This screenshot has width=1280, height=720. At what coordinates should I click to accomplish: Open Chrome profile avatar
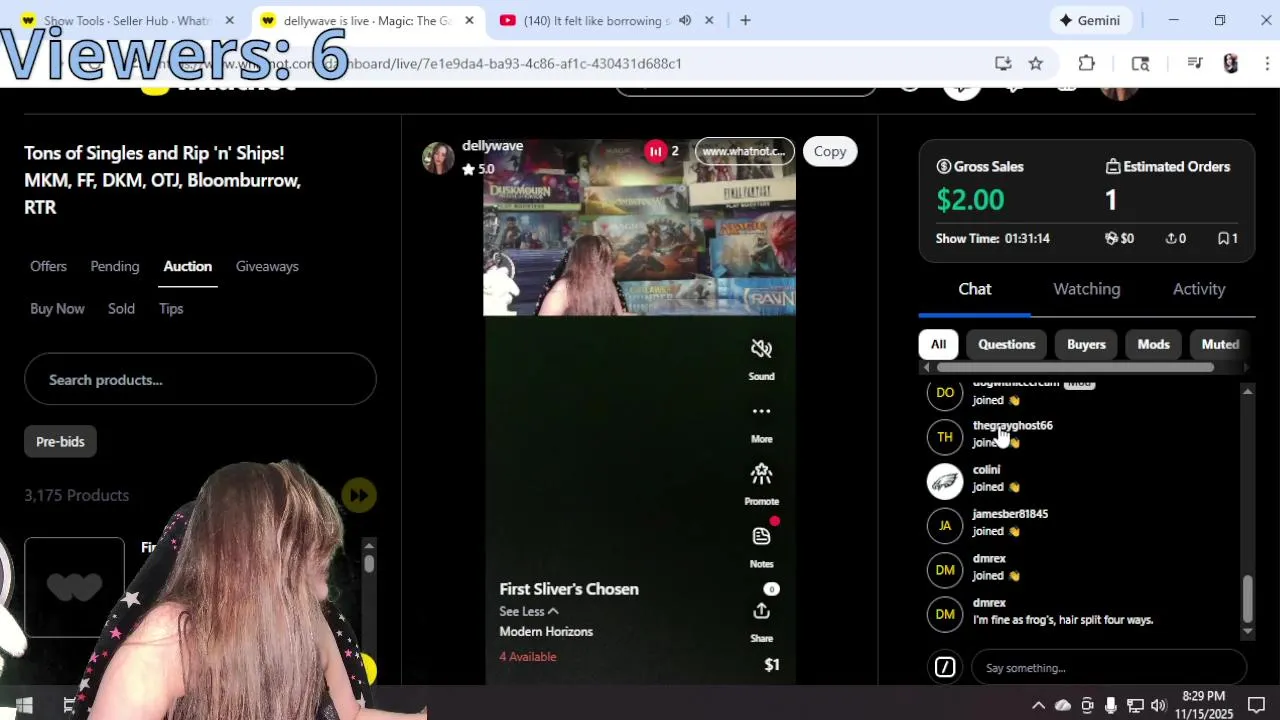1231,63
